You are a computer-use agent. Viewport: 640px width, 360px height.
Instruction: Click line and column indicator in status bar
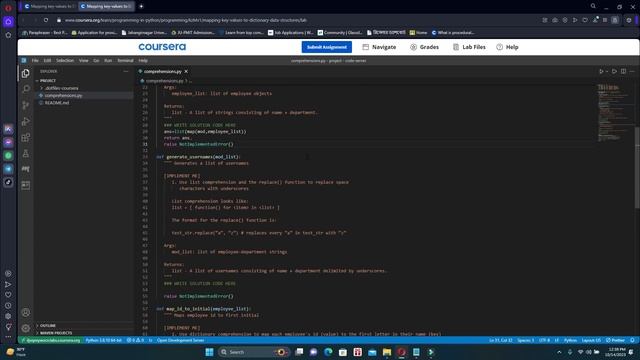500,340
